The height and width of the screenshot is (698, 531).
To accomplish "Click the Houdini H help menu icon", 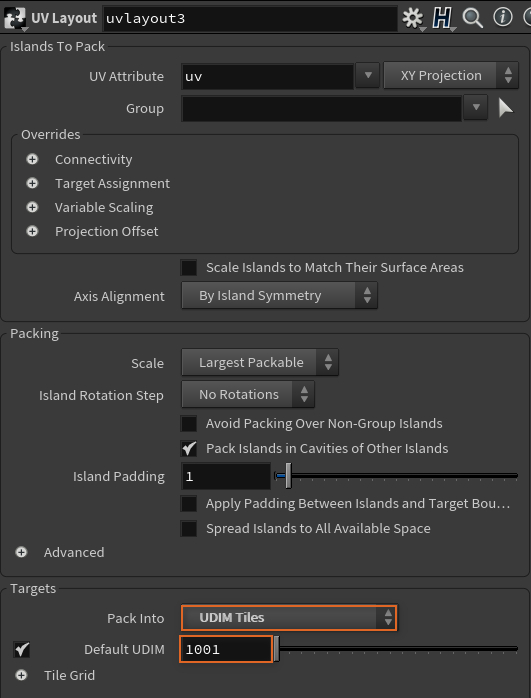I will coord(442,18).
